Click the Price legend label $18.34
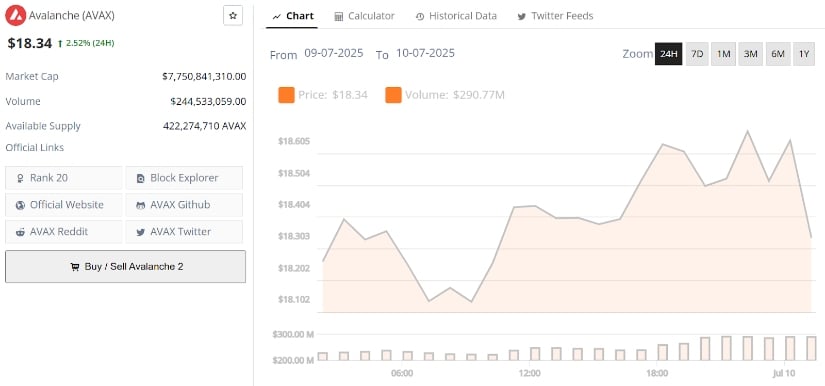 (x=333, y=95)
